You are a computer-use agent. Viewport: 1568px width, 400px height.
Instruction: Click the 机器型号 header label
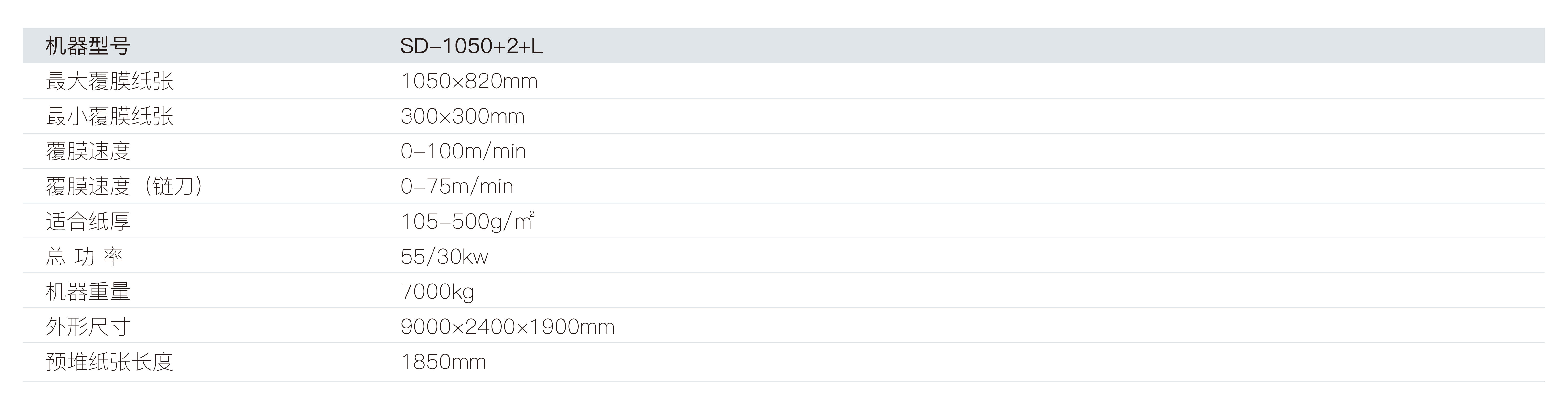(x=88, y=46)
